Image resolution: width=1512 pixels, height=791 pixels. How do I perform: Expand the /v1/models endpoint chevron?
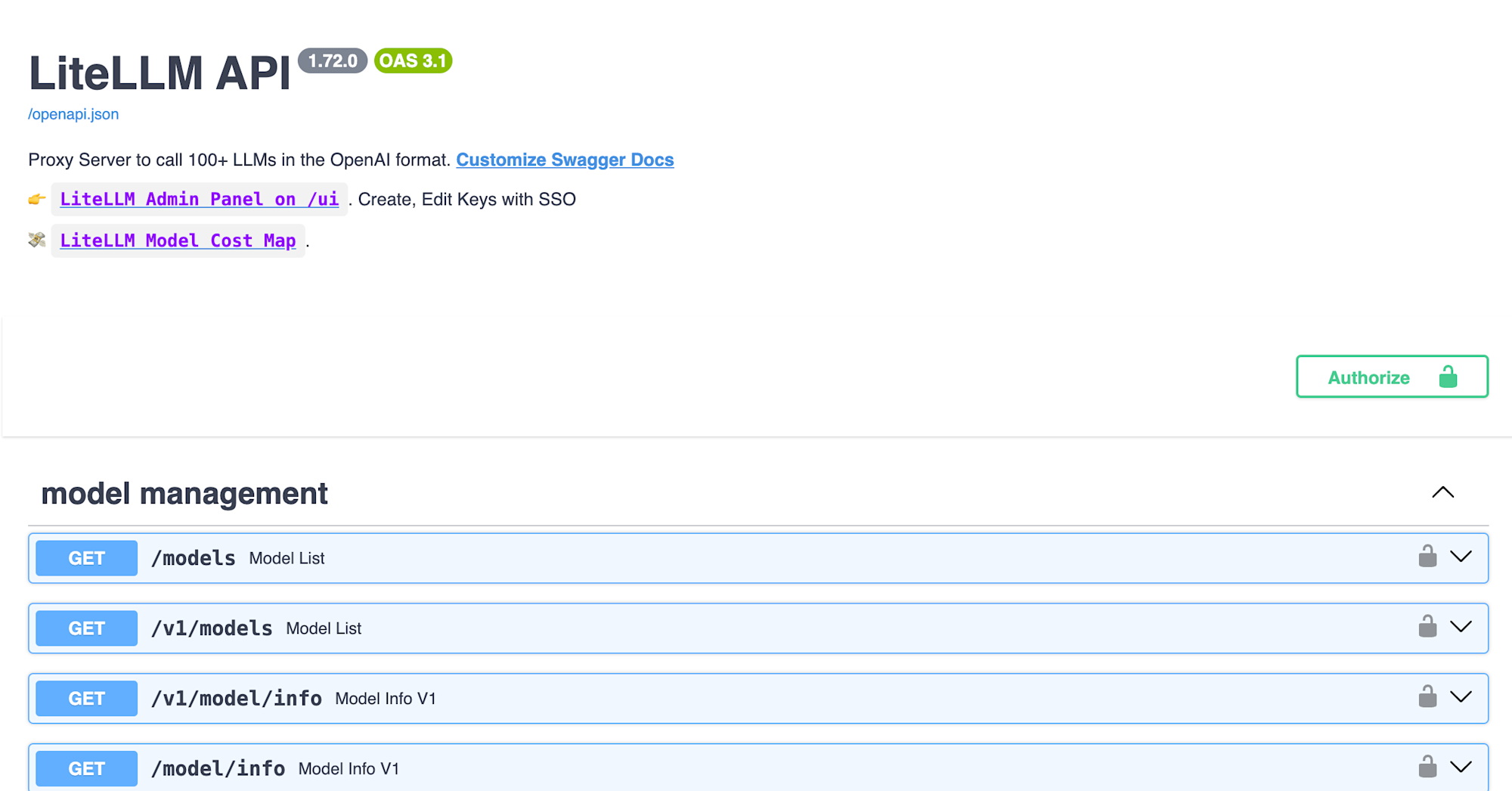[x=1461, y=627]
